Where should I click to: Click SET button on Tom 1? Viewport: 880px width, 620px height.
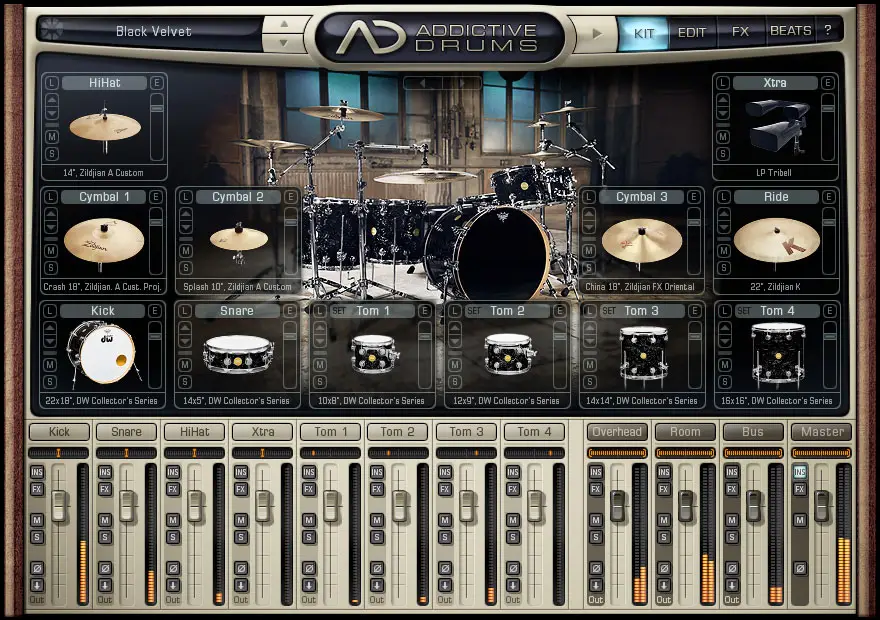coord(339,311)
